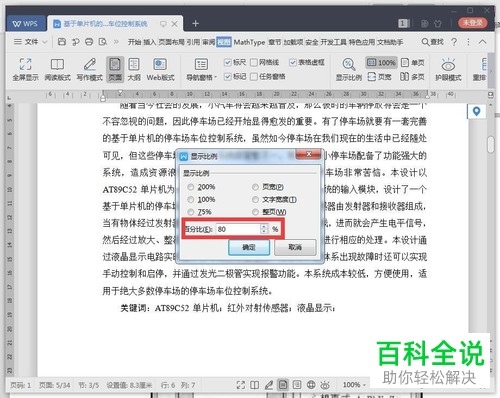Enable the 任务窗格 task pane checkbox

pos(254,77)
